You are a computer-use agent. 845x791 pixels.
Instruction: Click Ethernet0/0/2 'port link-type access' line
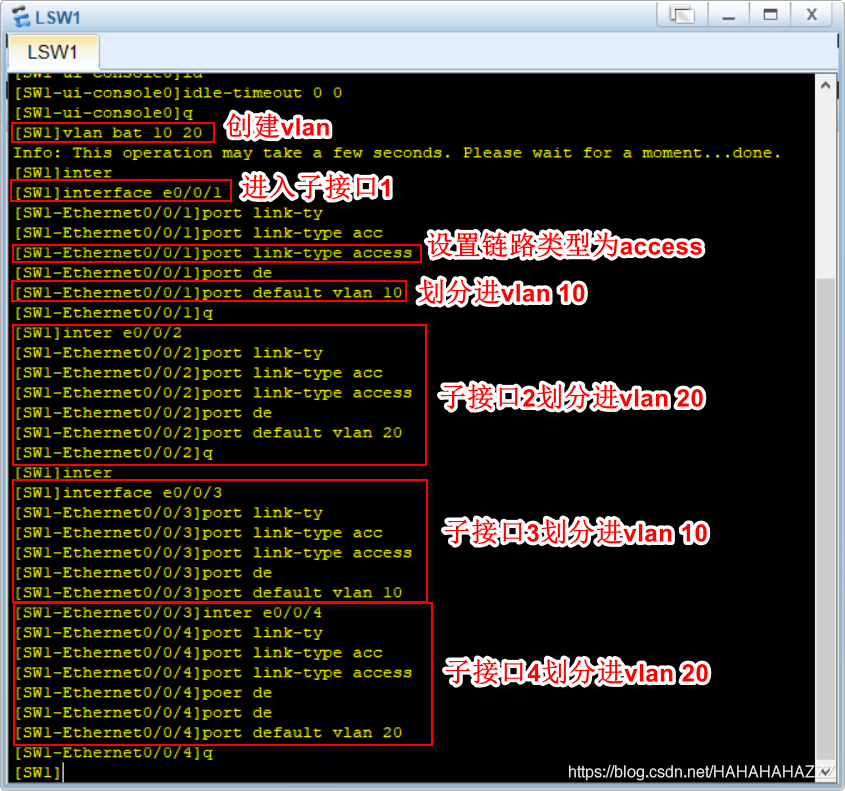click(213, 393)
